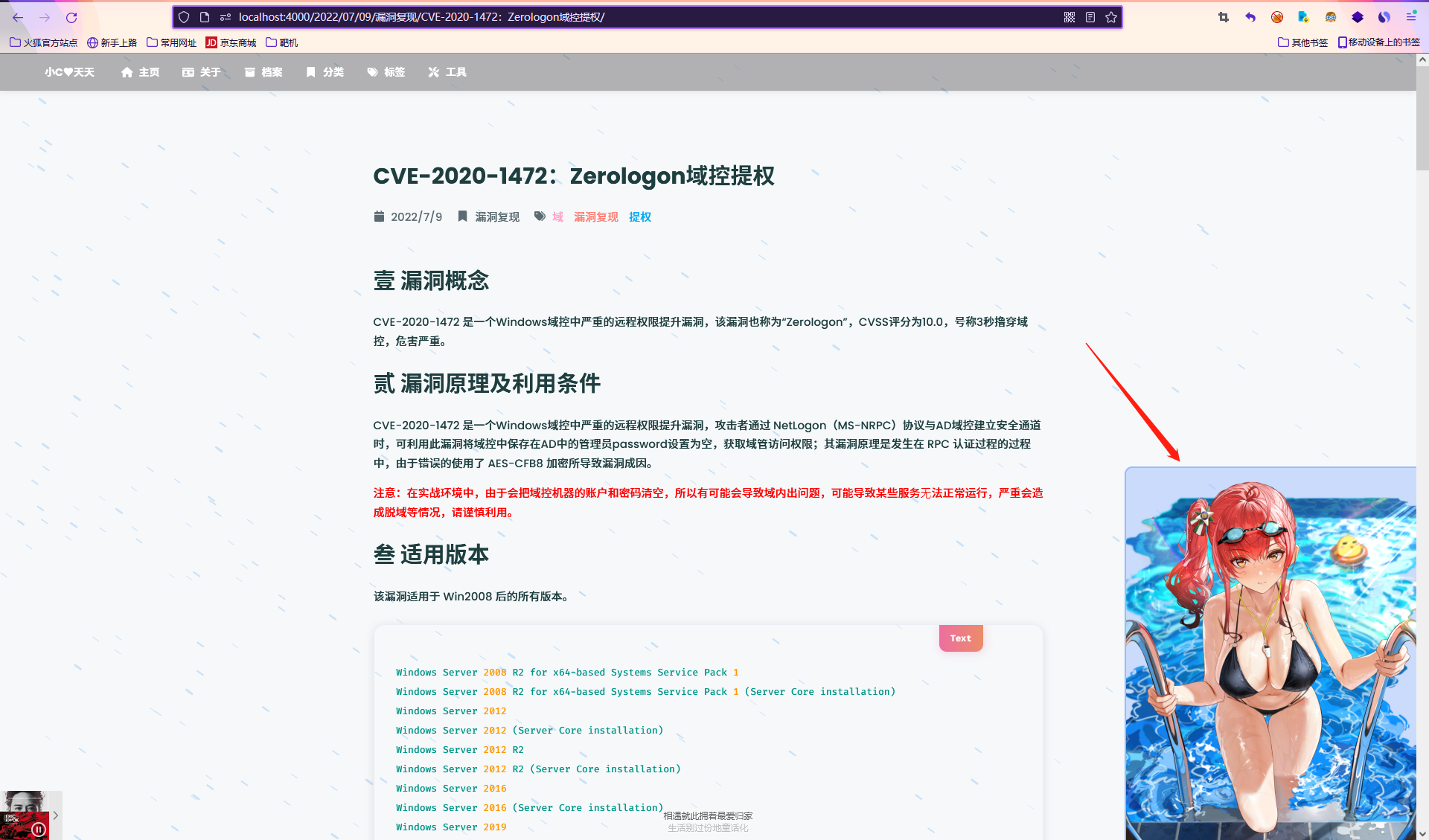
Task: Click the forward navigation arrow
Action: coord(45,17)
